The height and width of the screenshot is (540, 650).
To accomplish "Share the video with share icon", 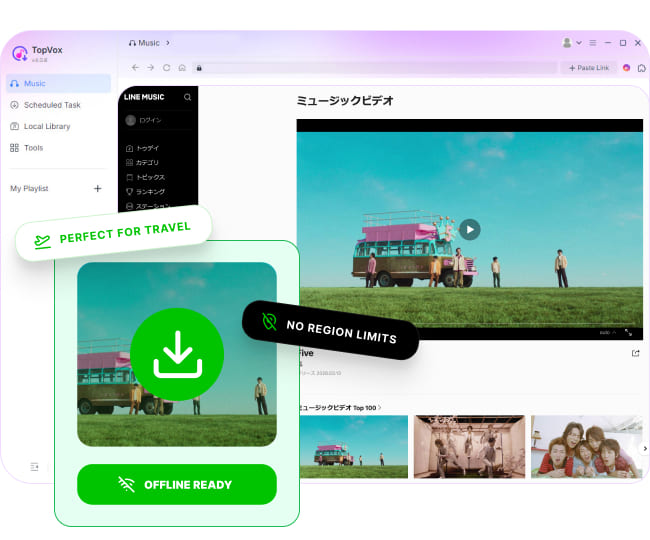I will pos(635,353).
